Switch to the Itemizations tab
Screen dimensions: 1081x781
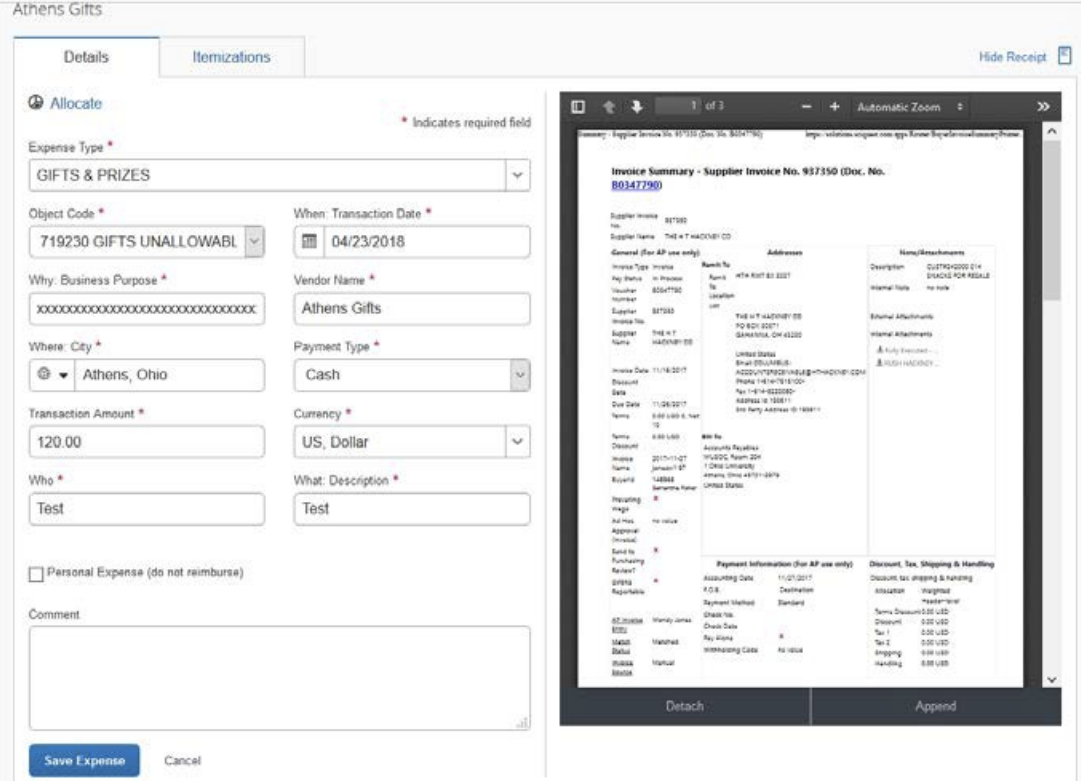point(231,58)
